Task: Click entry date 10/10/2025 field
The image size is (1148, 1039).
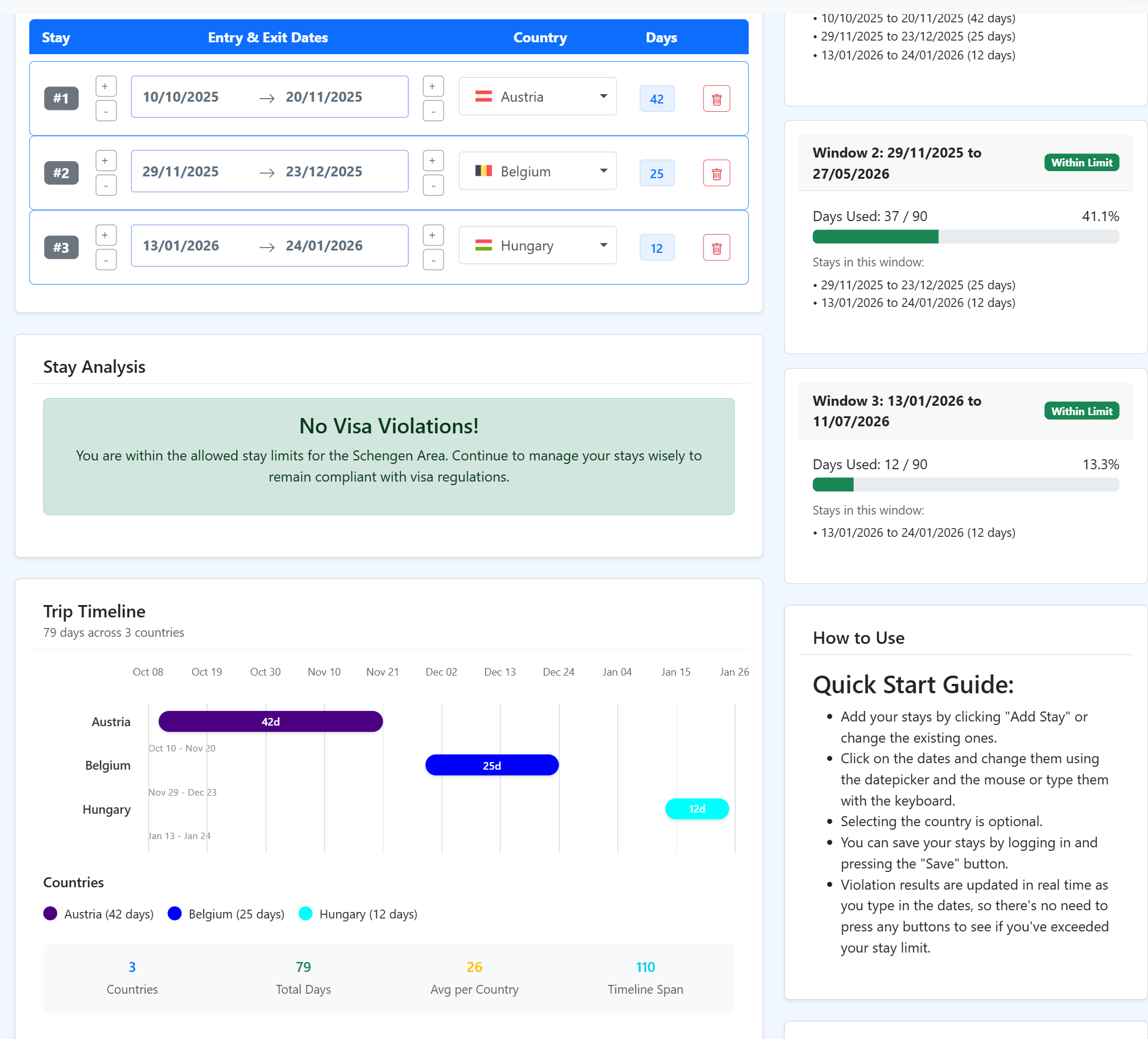Action: (181, 97)
